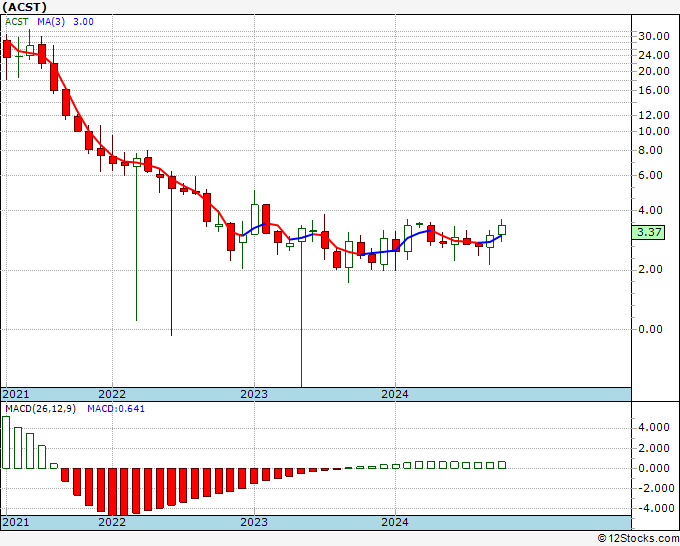Click the 4.00 price axis label
Viewport: 680px width, 546px height.
click(651, 210)
